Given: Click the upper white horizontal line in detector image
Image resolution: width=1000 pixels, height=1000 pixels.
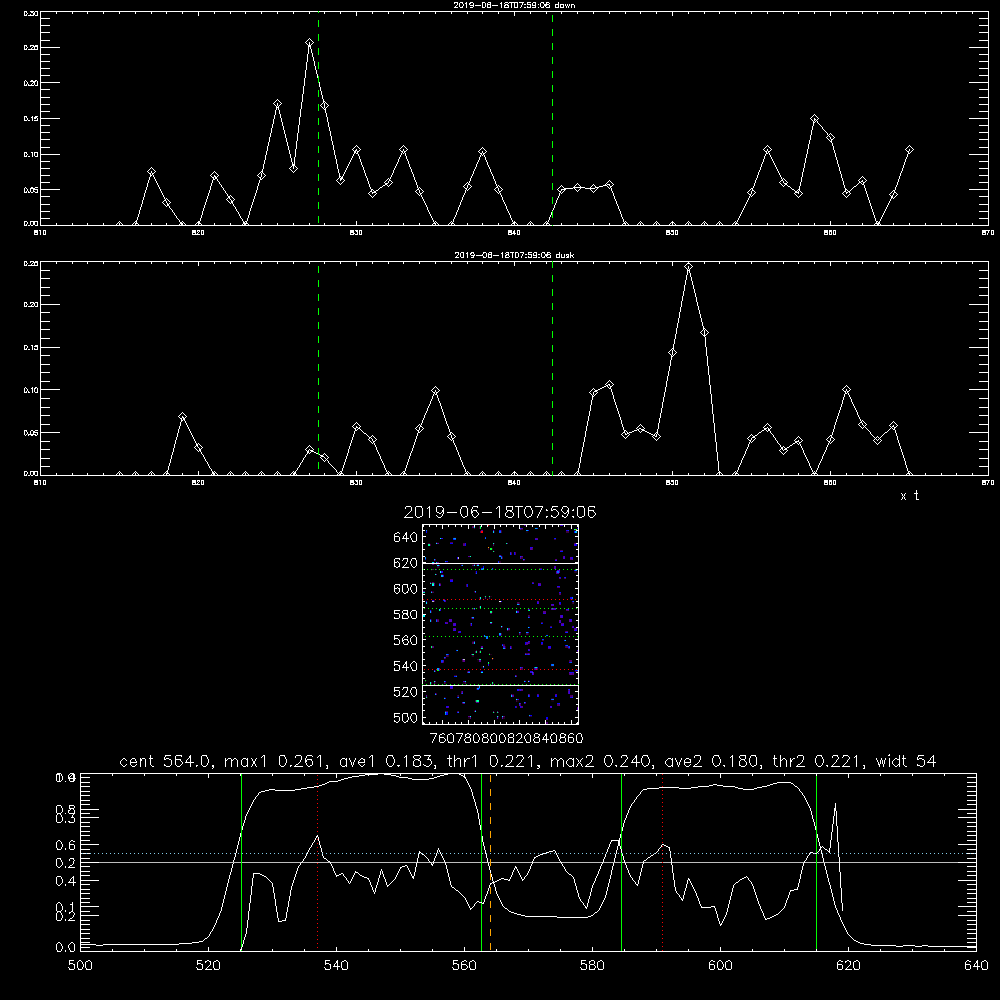Looking at the screenshot, I should coord(500,563).
